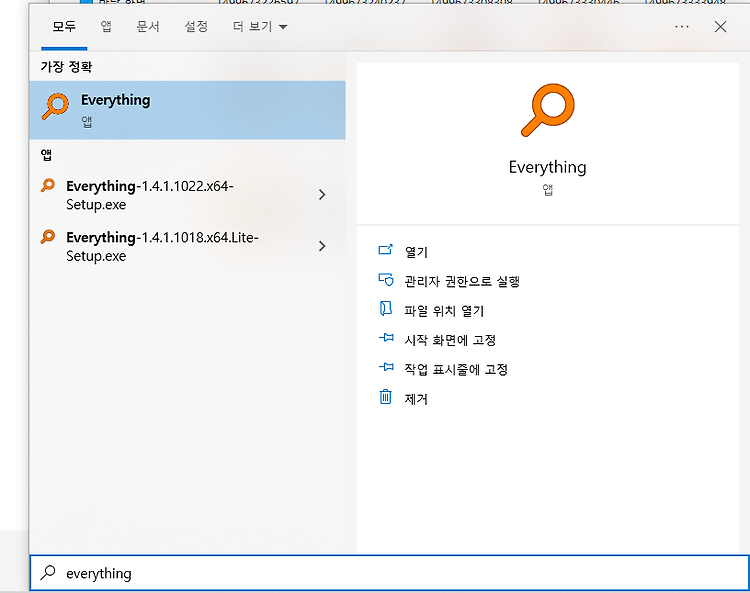
Task: Switch to the 문서 tab
Action: (x=147, y=26)
